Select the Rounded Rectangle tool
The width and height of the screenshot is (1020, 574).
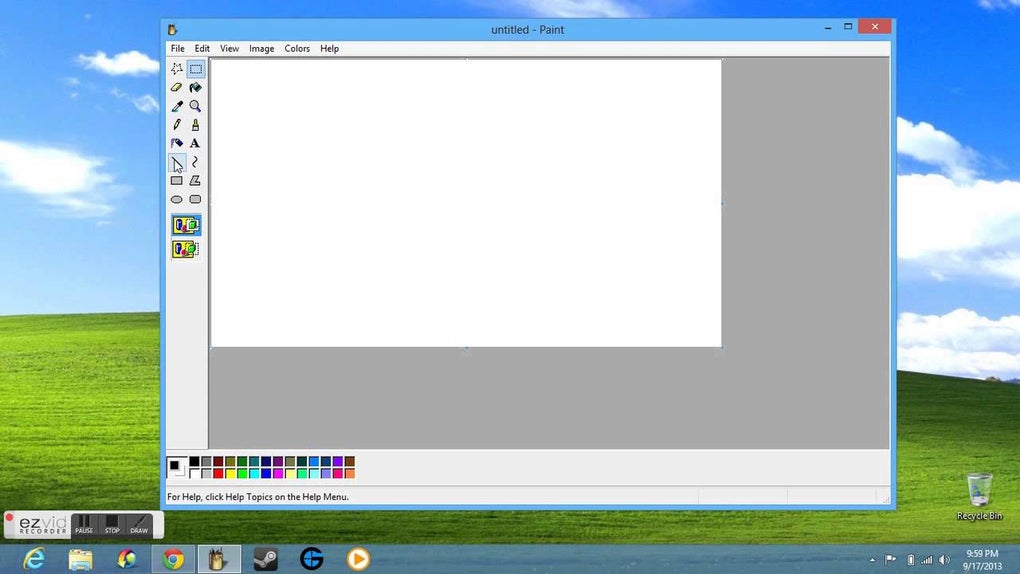(x=195, y=199)
